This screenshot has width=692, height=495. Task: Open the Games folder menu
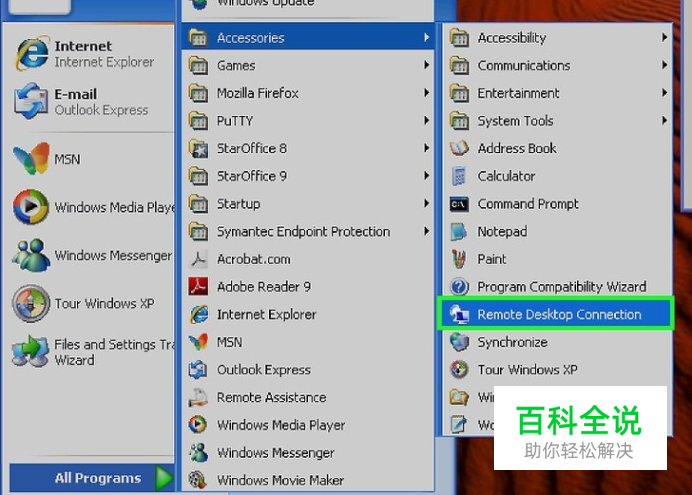click(x=308, y=65)
